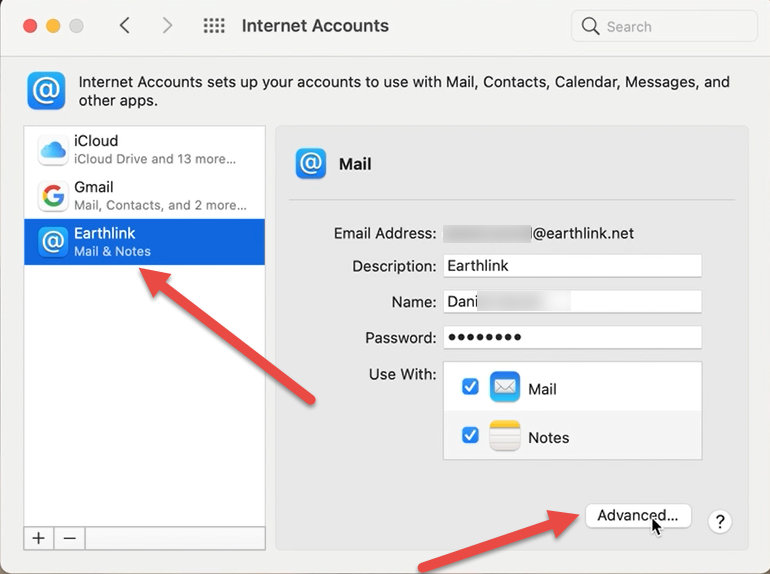Viewport: 770px width, 574px height.
Task: Click the 'Password:' label
Action: pyautogui.click(x=401, y=338)
